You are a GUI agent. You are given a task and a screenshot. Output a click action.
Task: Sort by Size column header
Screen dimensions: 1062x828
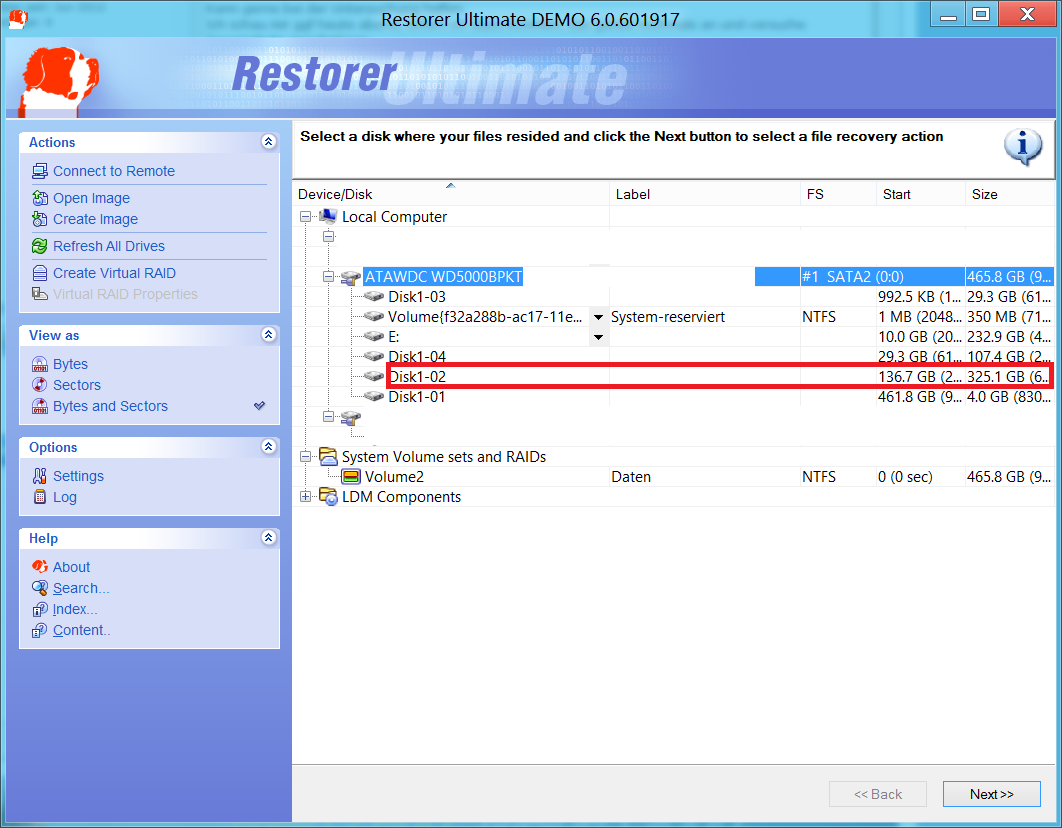1009,194
